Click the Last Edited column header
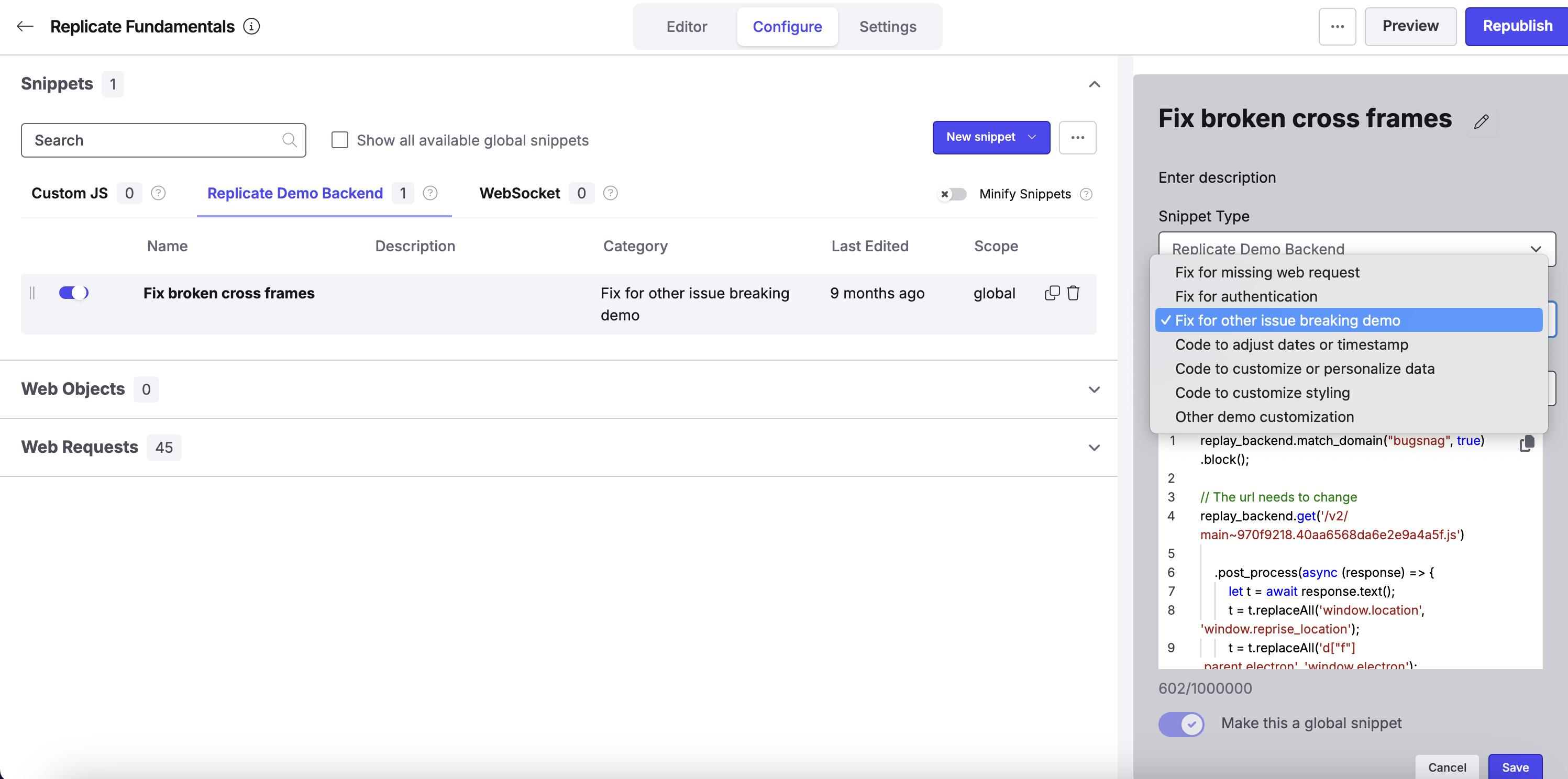The width and height of the screenshot is (1568, 779). click(x=870, y=247)
